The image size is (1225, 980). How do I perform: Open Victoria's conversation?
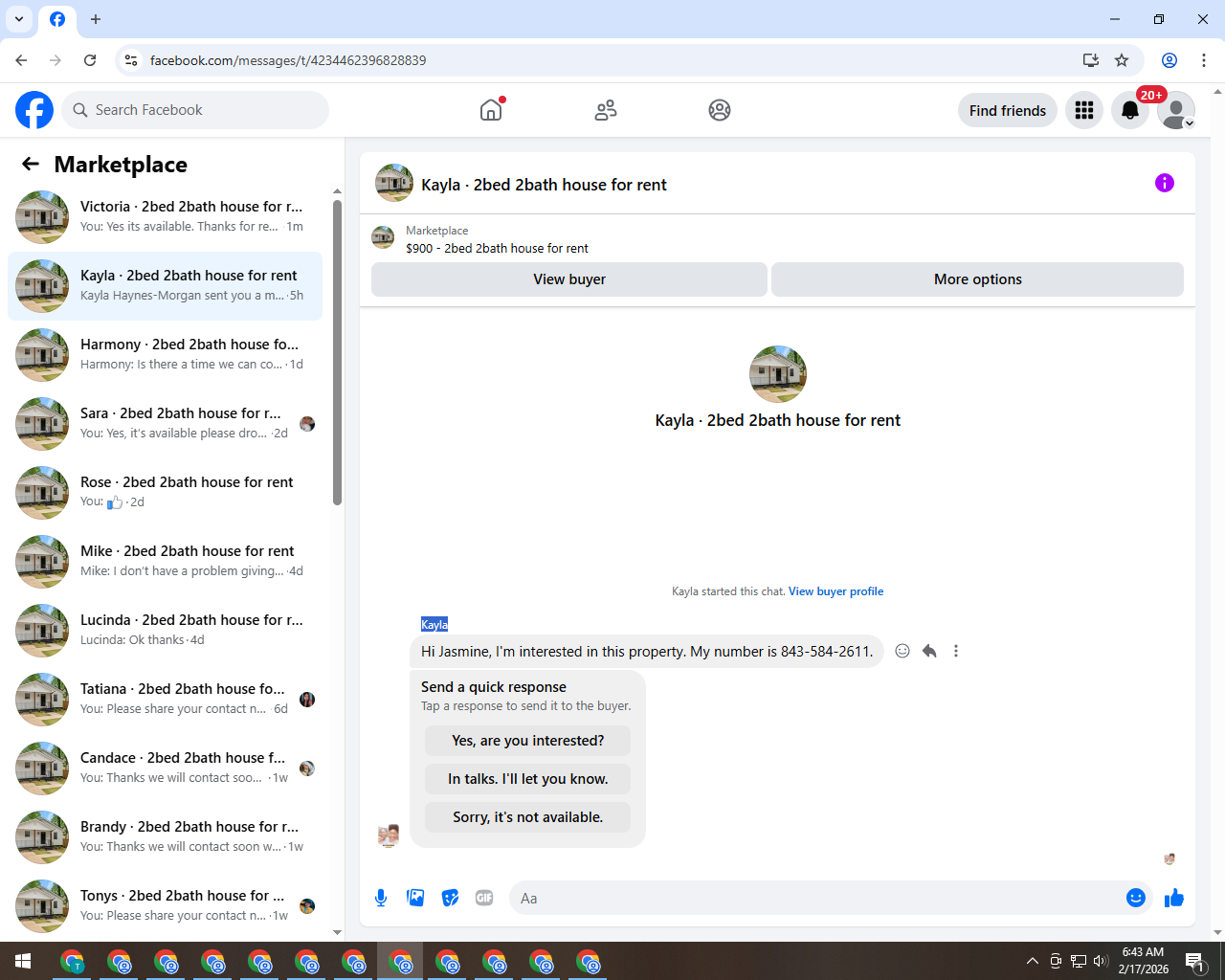[165, 217]
